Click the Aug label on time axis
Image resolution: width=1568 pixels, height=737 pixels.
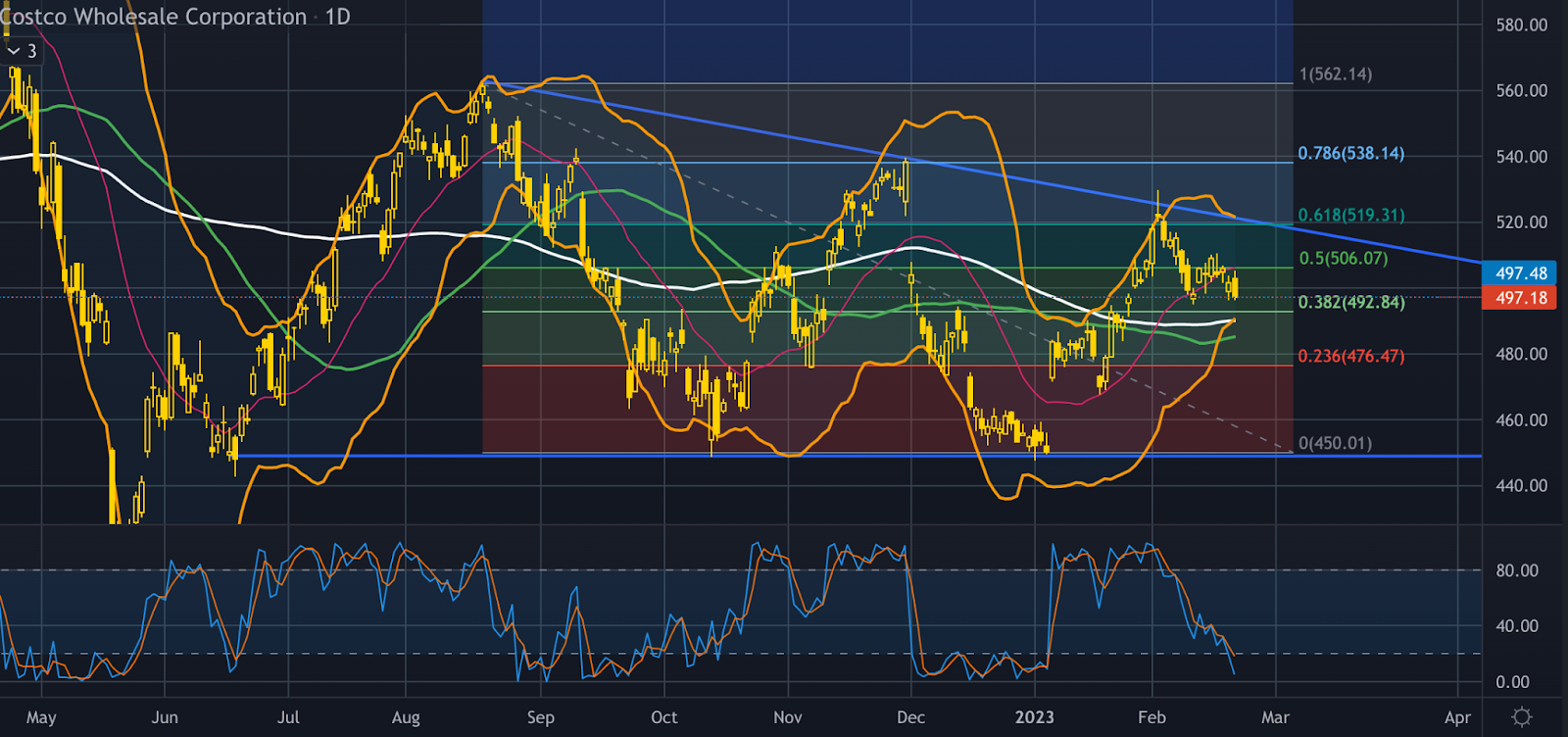[406, 717]
